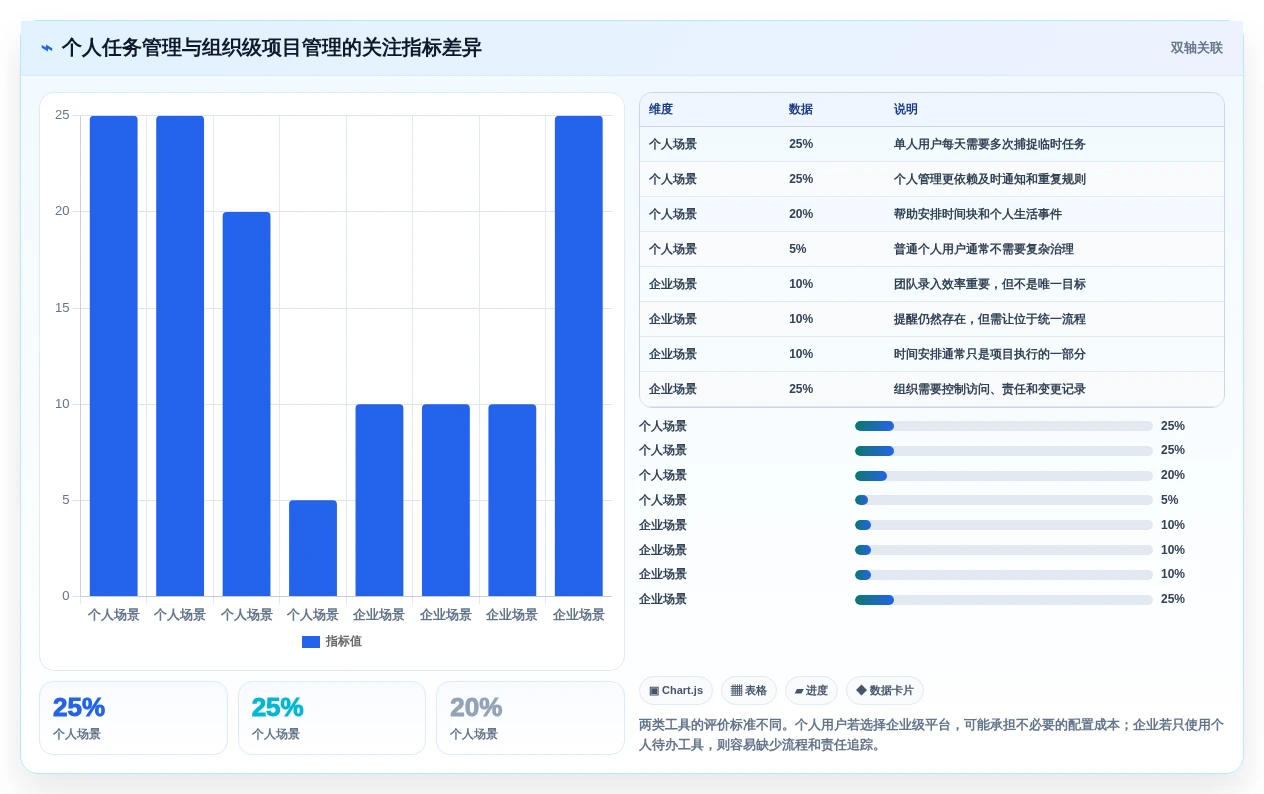
Task: Click the page title 个人任务管理与组织级项目管理的关注指标差异
Action: (x=271, y=48)
